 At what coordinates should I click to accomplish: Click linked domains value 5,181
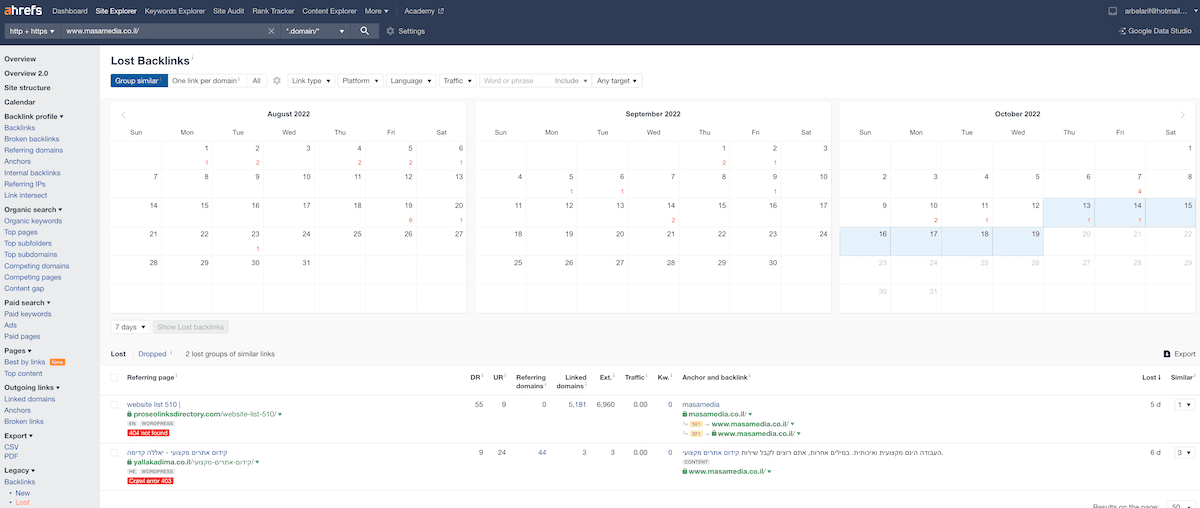[579, 404]
